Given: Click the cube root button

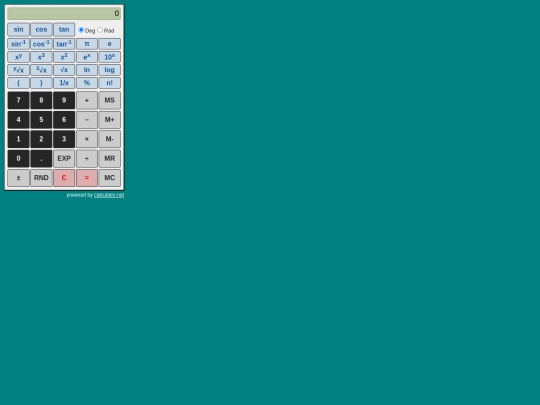Looking at the screenshot, I should coord(41,70).
